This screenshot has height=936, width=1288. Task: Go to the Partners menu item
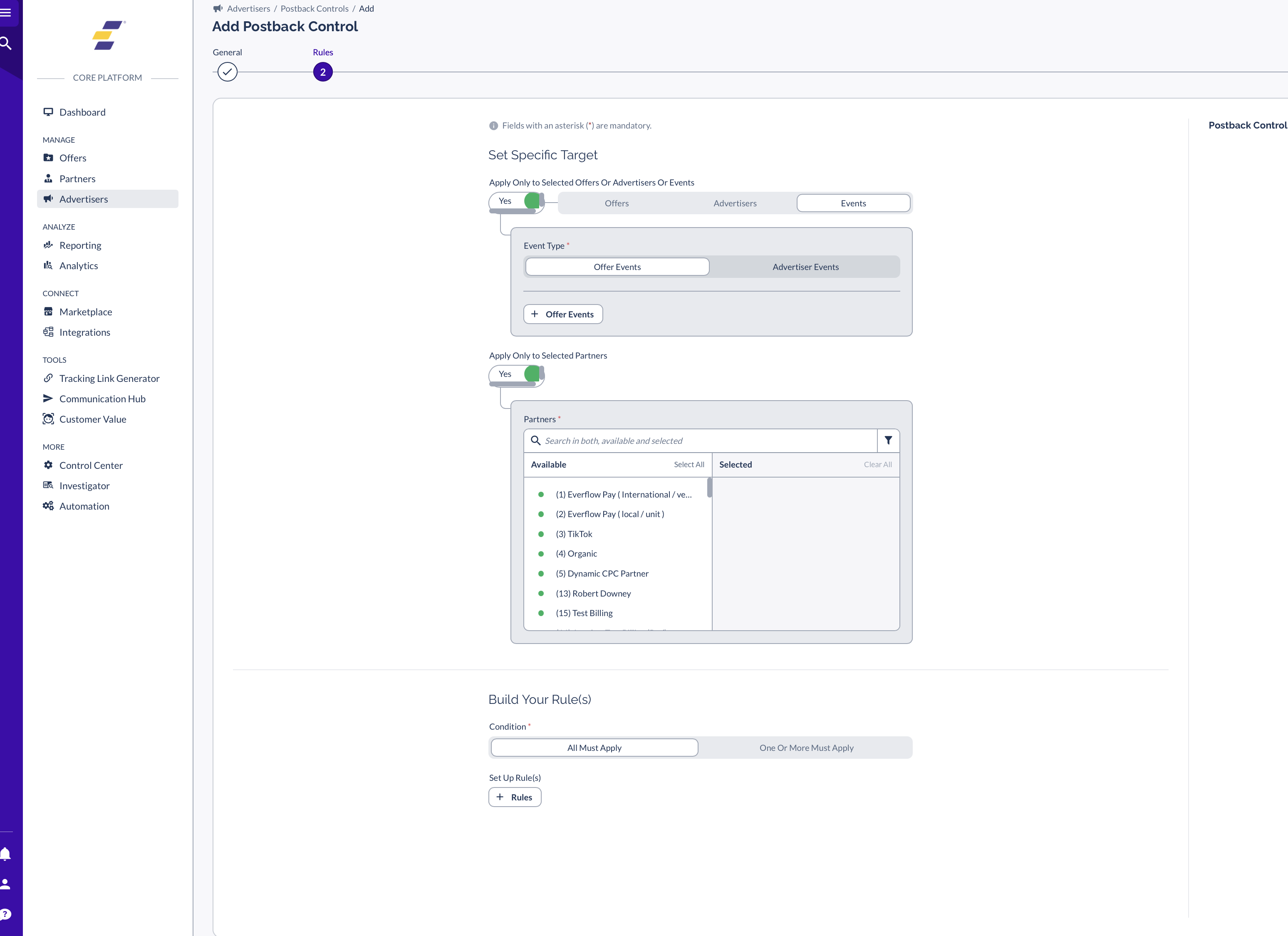(107, 178)
